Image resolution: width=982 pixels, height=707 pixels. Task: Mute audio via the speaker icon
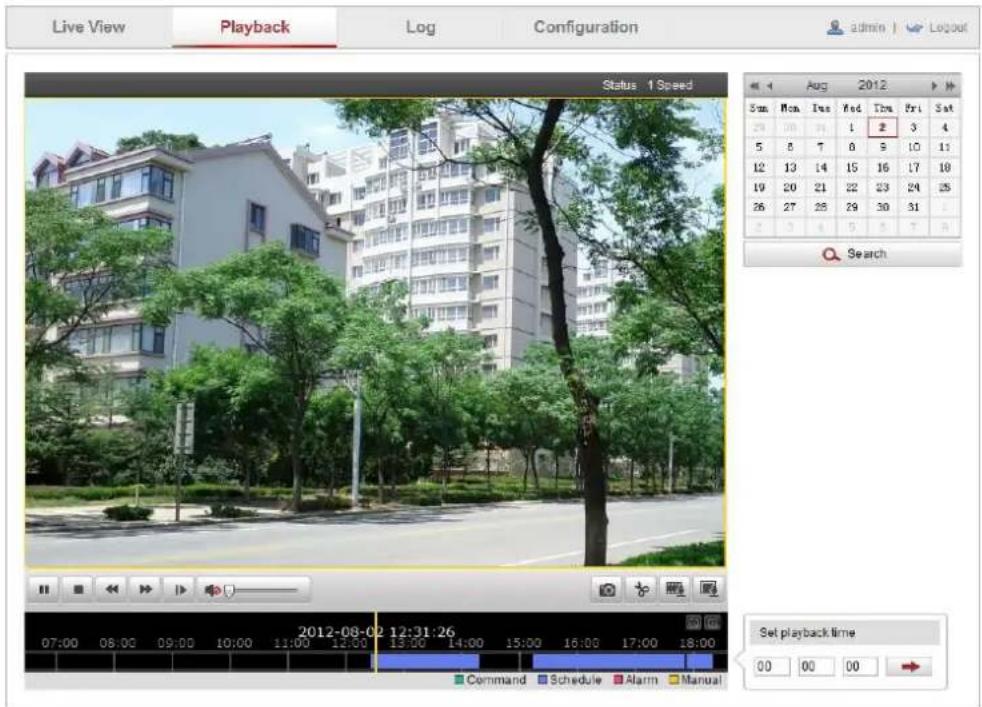(212, 590)
